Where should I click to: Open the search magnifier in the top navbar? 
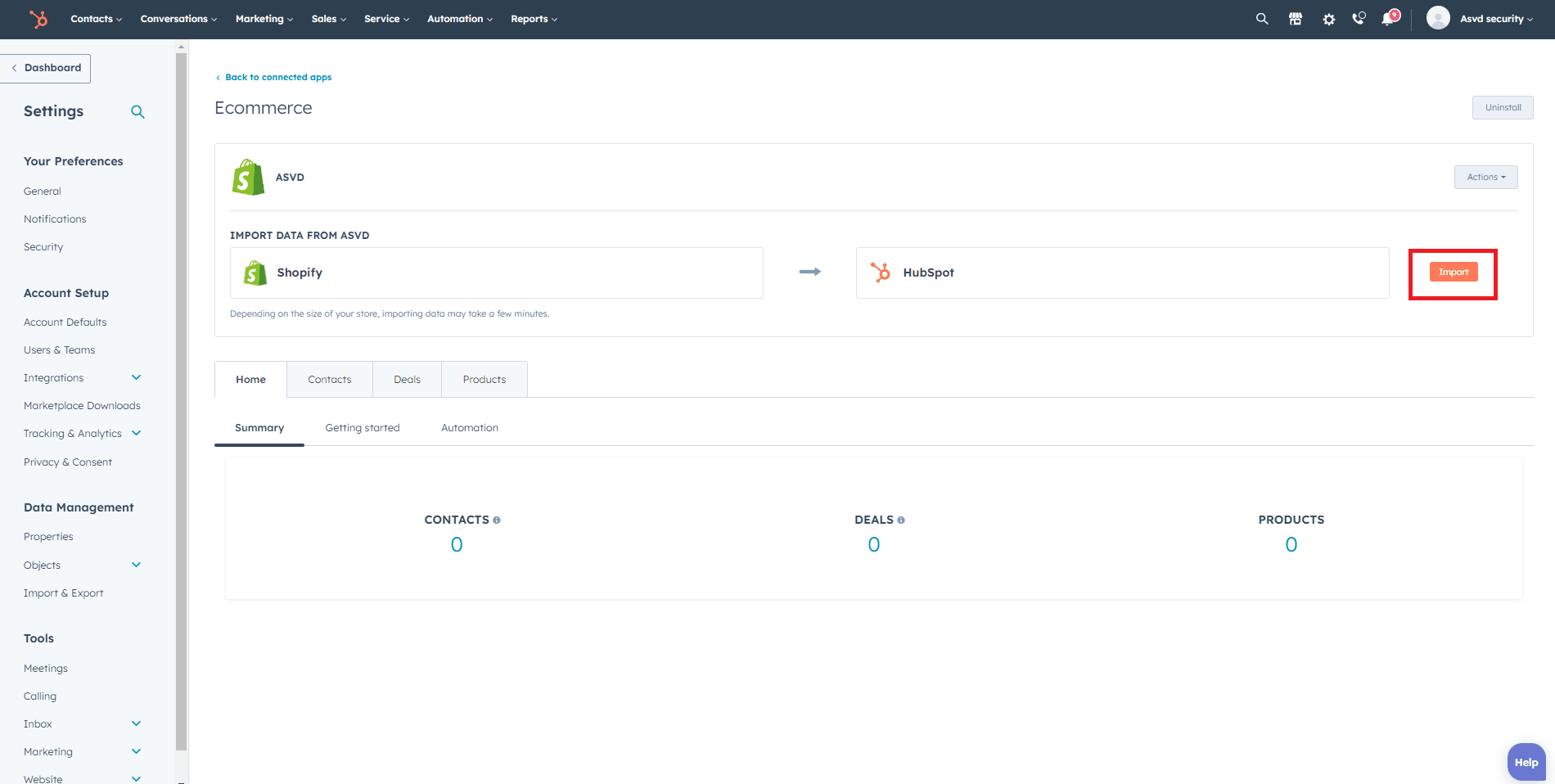pos(1262,19)
